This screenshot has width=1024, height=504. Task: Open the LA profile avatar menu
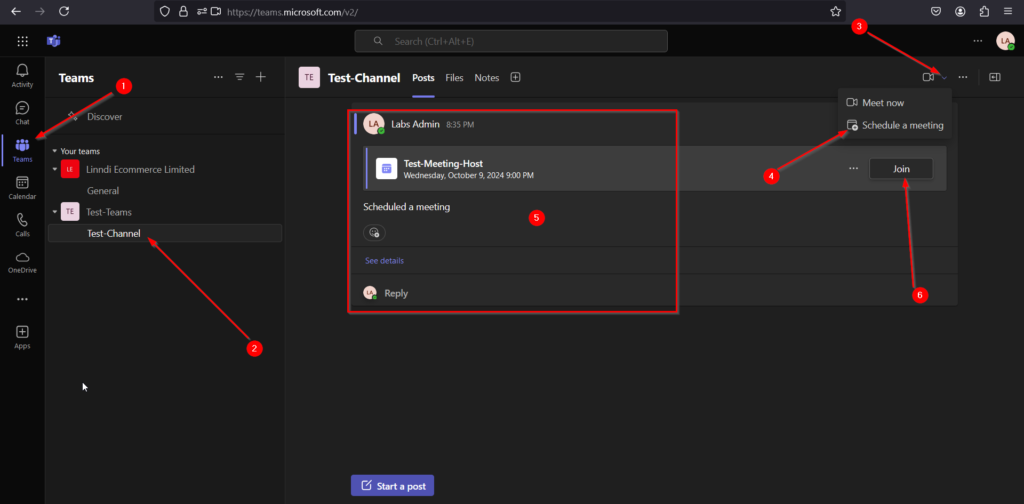(1005, 41)
